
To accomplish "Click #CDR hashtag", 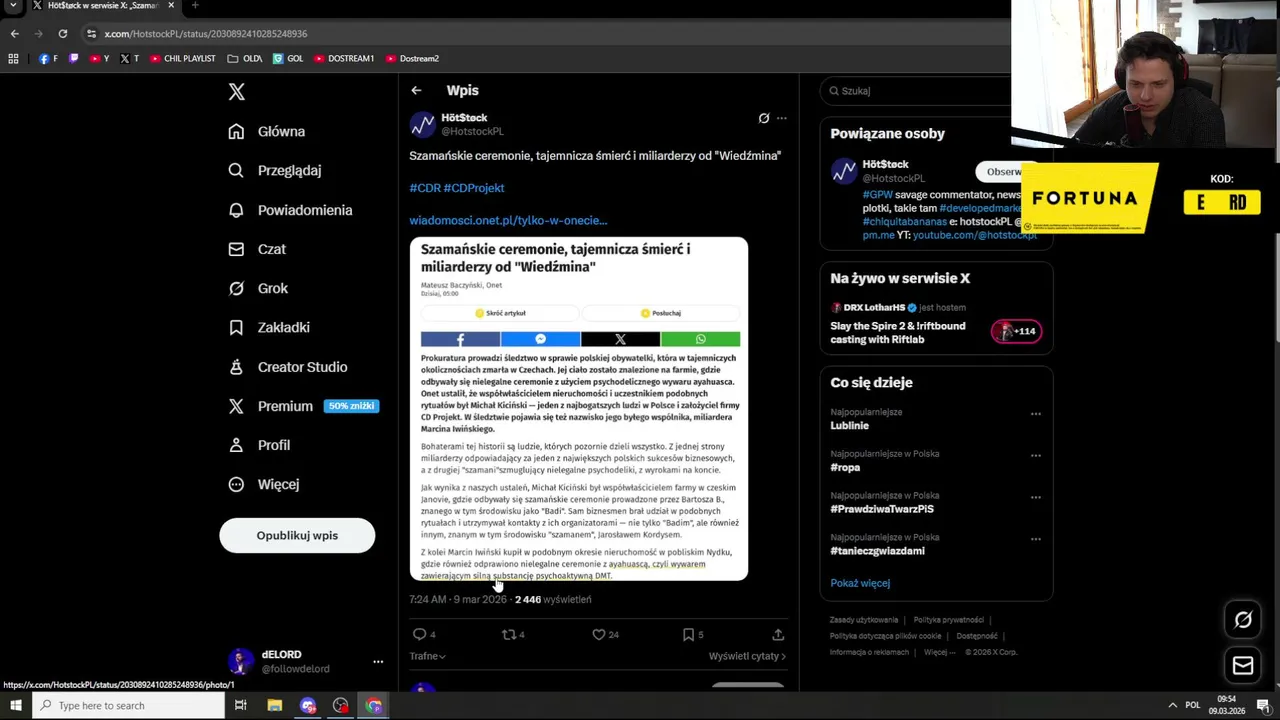I will 425,188.
